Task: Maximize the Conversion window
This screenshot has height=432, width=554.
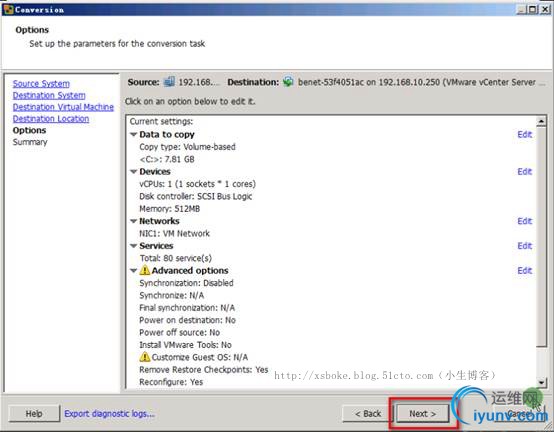Action: coord(532,9)
